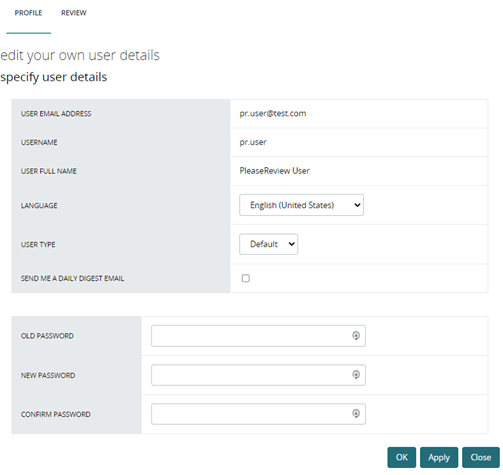Image resolution: width=503 pixels, height=475 pixels.
Task: Open the REVIEW tab
Action: 74,13
